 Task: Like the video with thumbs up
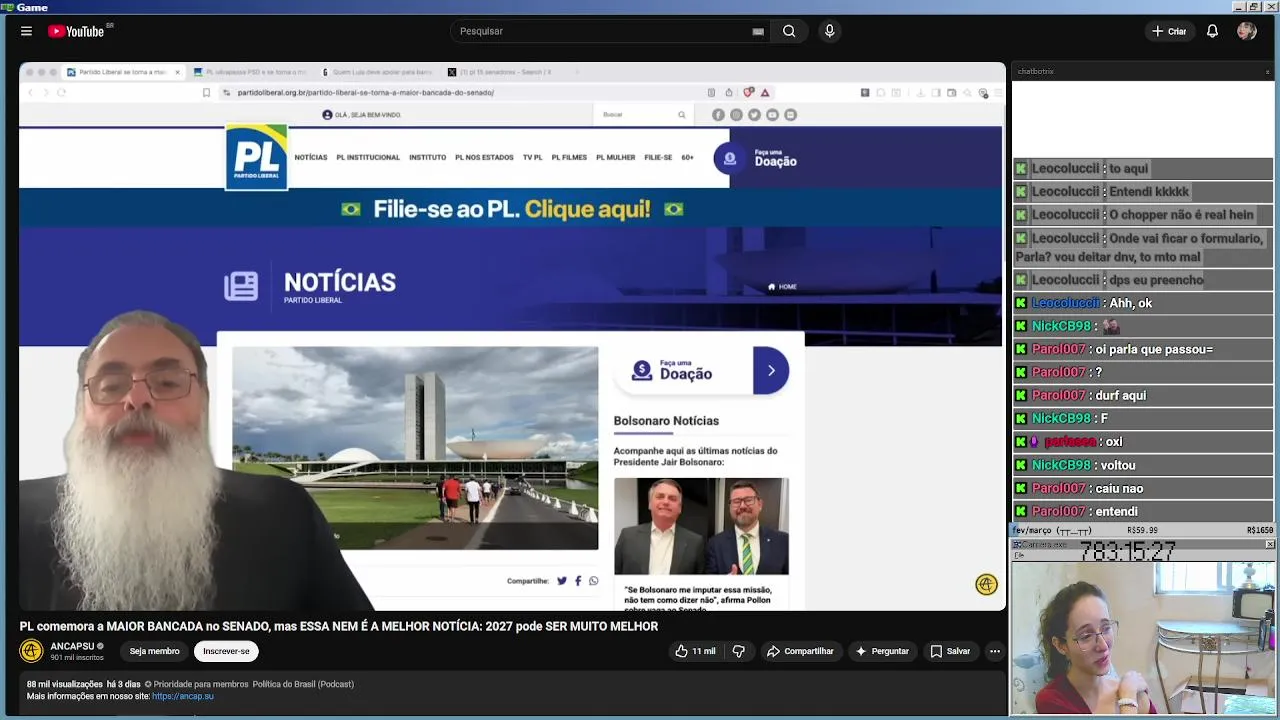[695, 651]
